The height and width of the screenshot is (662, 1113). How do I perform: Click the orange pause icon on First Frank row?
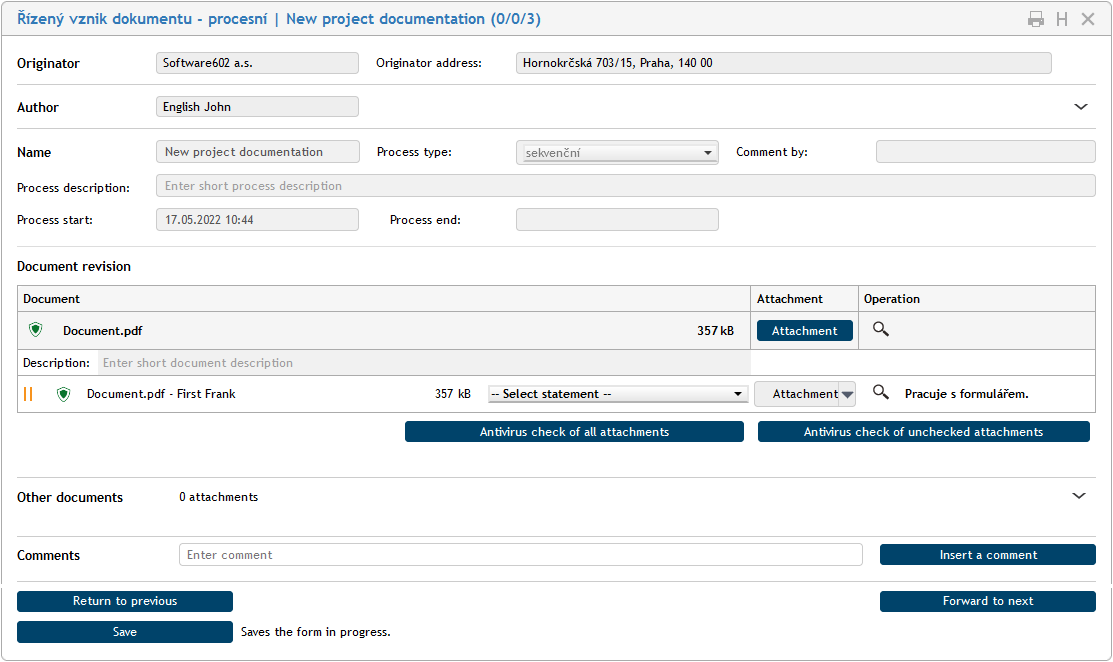click(28, 394)
